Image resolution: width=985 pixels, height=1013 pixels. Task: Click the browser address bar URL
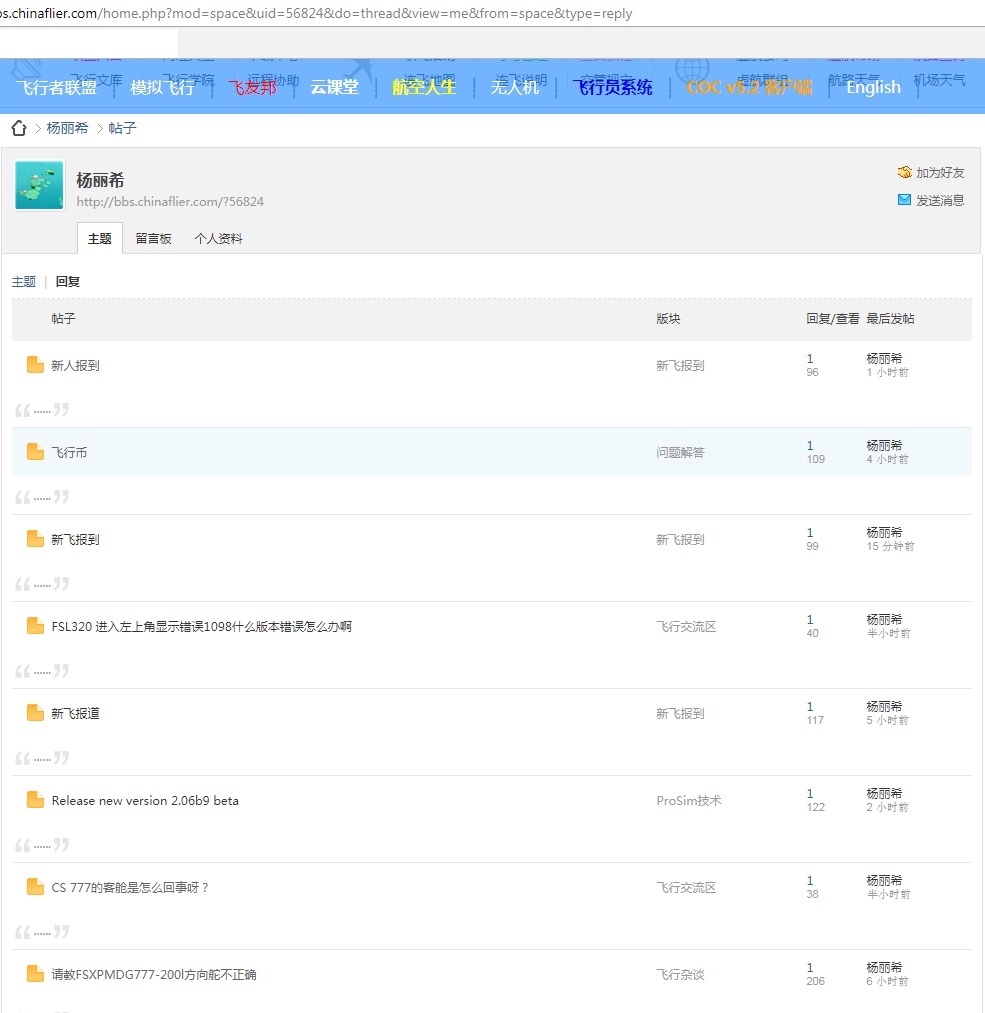click(316, 13)
